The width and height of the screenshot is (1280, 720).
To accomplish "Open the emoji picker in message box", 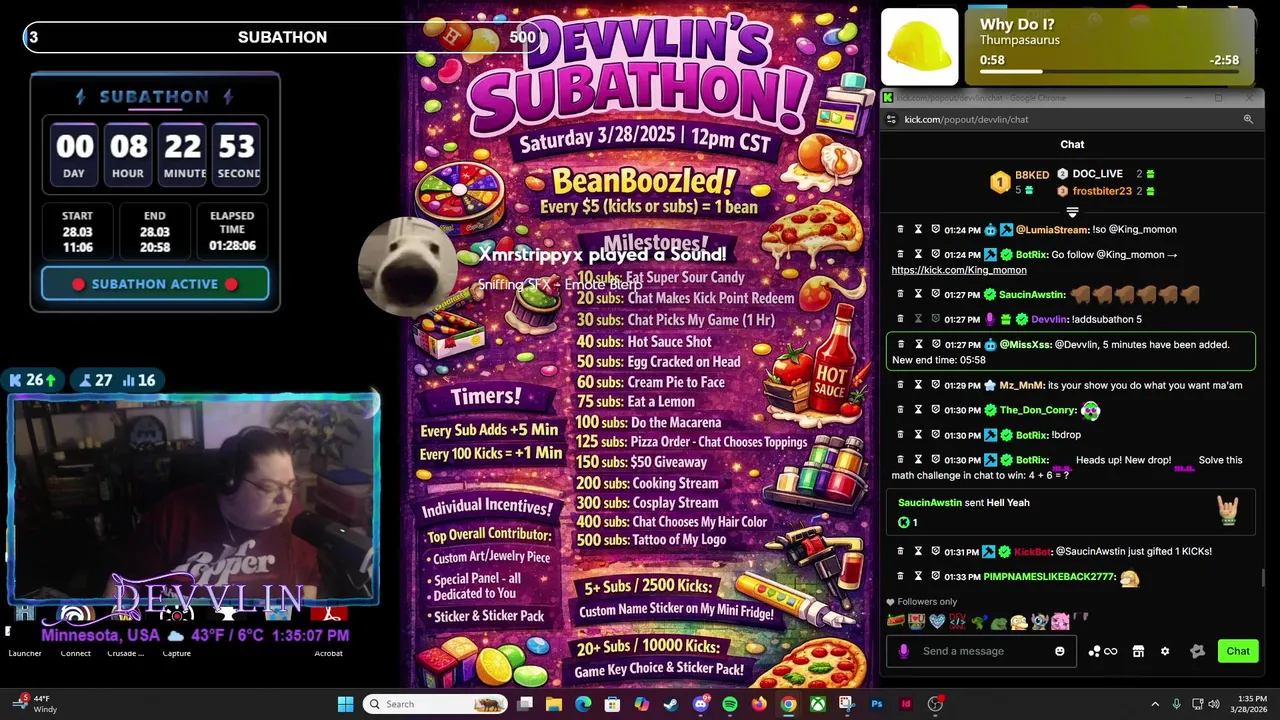I will click(1060, 651).
